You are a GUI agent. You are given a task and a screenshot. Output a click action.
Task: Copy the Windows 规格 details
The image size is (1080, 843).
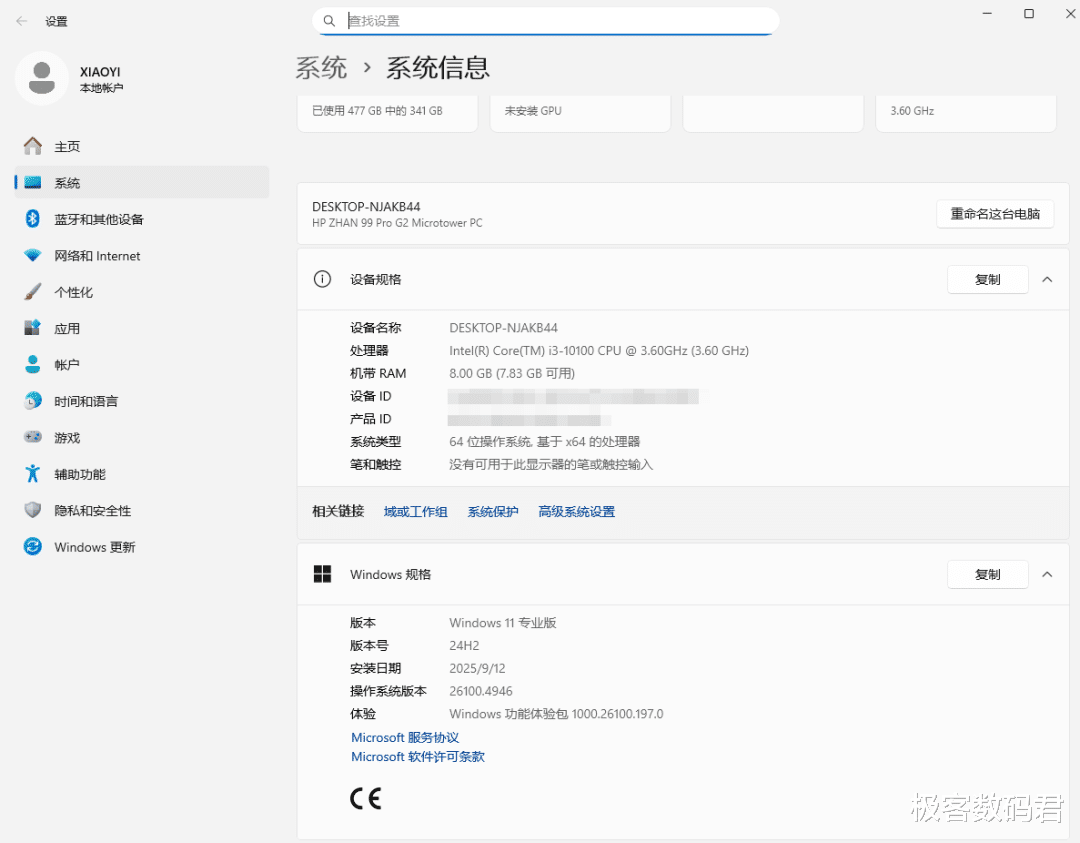pos(988,574)
